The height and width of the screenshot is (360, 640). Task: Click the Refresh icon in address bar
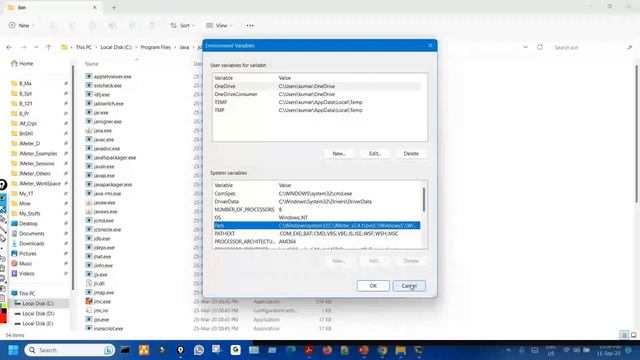540,47
